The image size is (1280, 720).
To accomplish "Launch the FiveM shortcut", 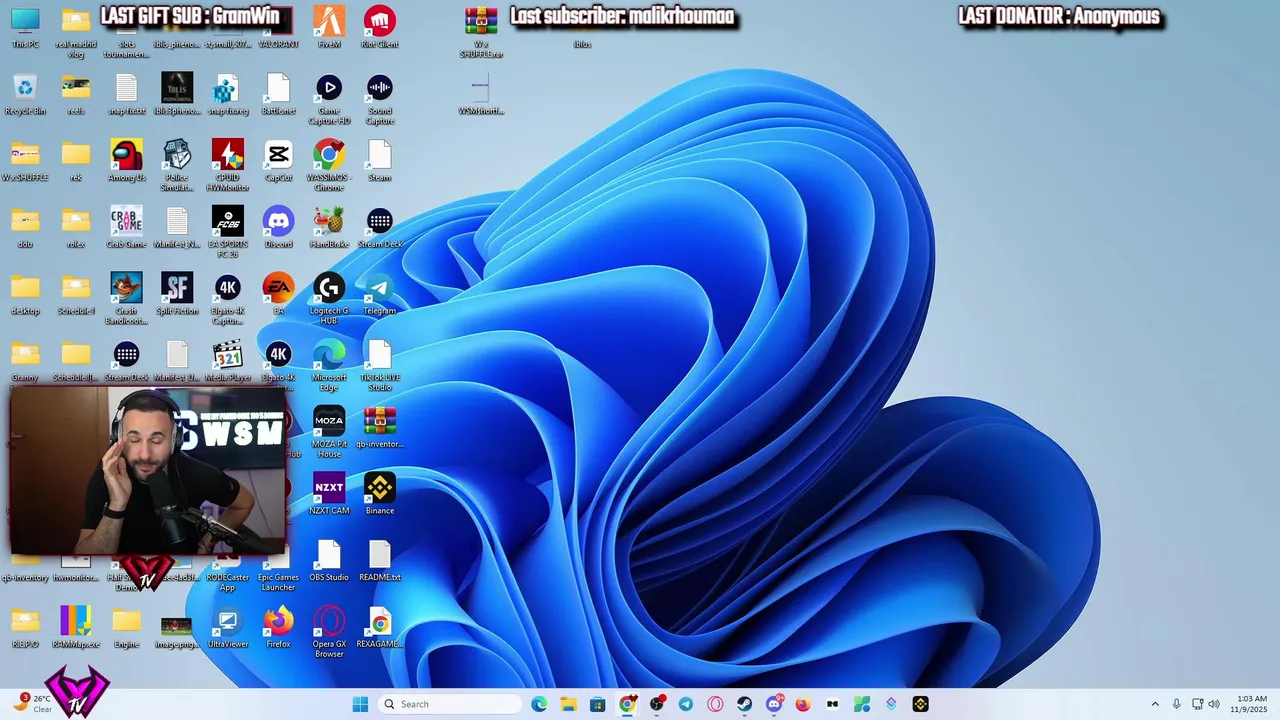I will (x=329, y=27).
